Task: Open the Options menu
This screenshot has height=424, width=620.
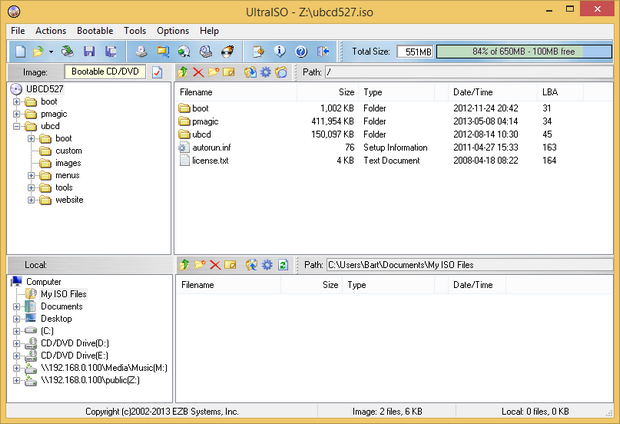Action: click(x=173, y=31)
